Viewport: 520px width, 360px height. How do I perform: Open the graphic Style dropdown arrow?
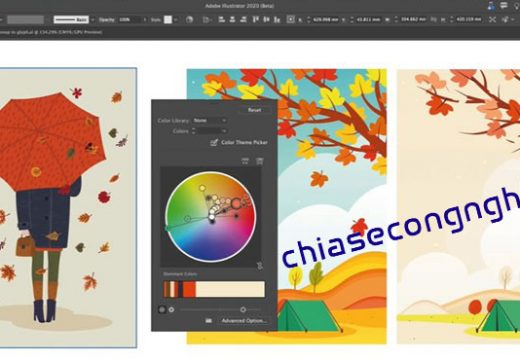coord(175,20)
